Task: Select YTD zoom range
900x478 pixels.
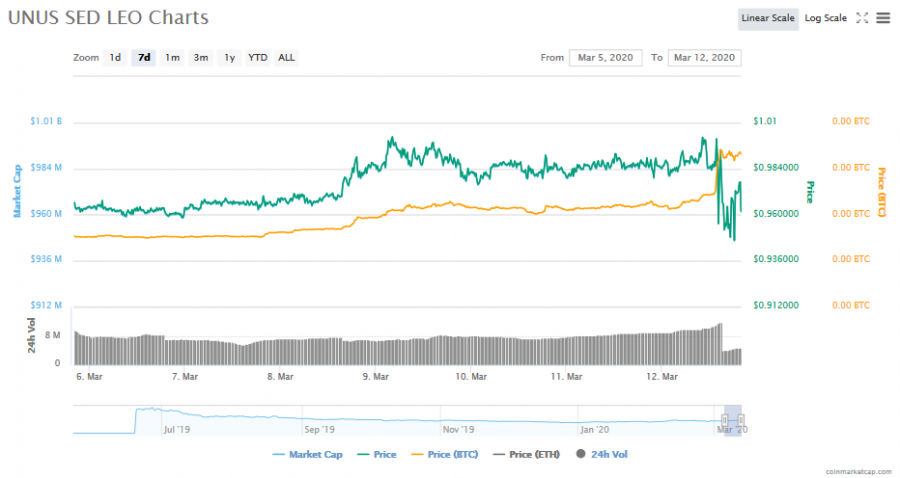Action: point(258,57)
